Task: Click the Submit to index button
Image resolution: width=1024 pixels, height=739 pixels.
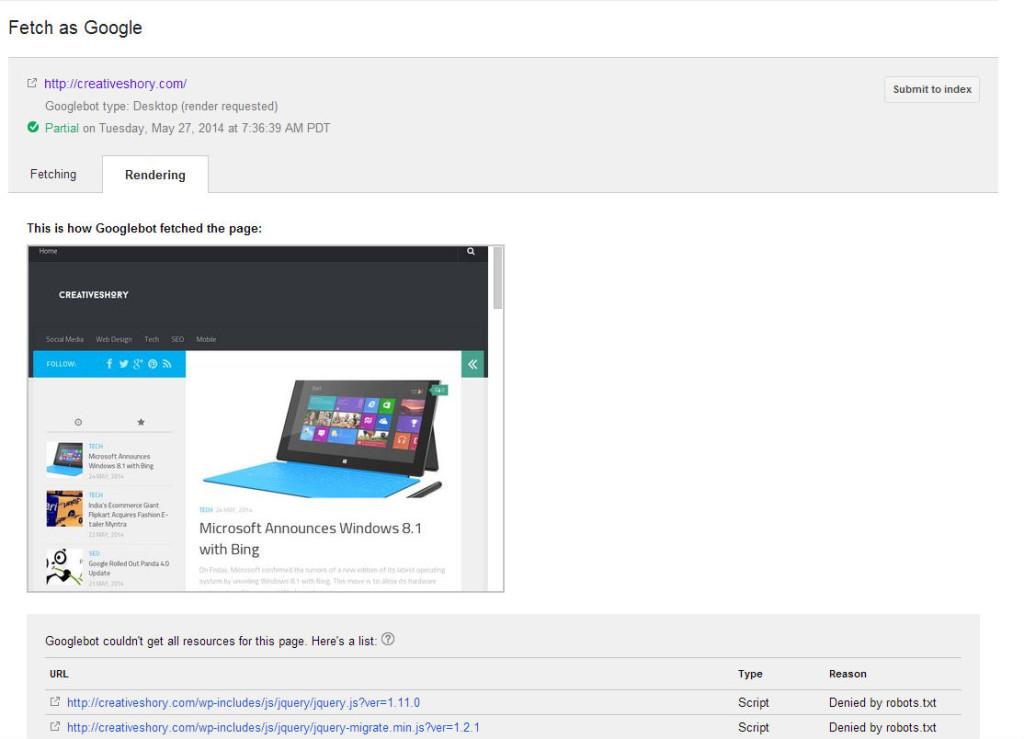Action: (932, 89)
